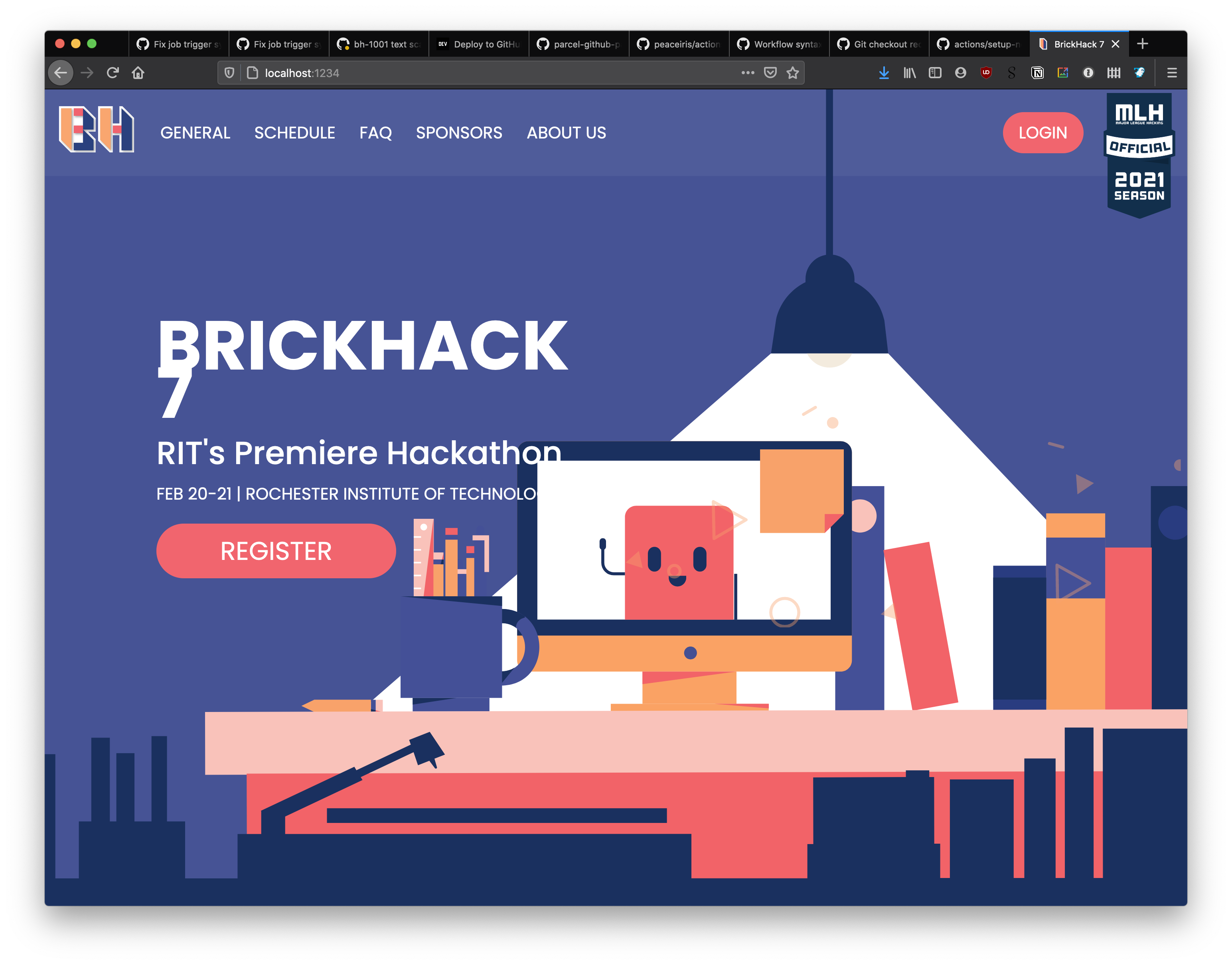Open a new browser tab
Screen dimensions: 1232x965
click(x=1142, y=44)
